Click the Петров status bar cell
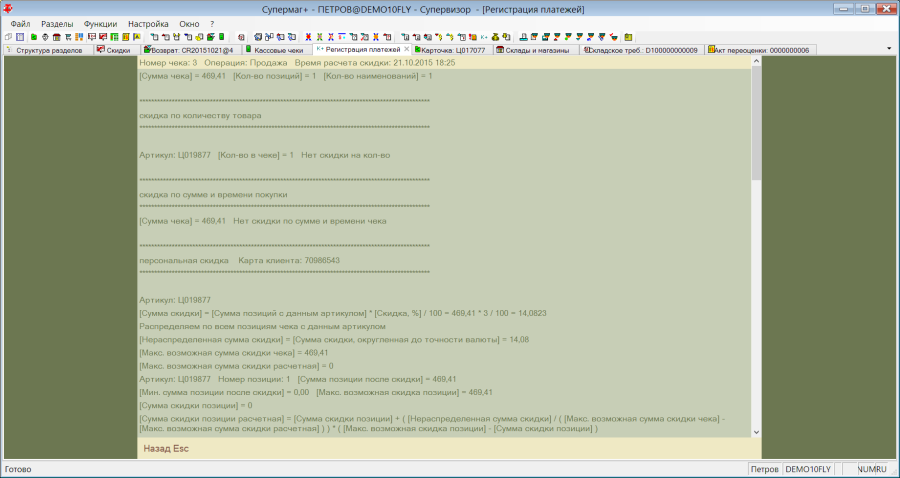 tap(765, 469)
